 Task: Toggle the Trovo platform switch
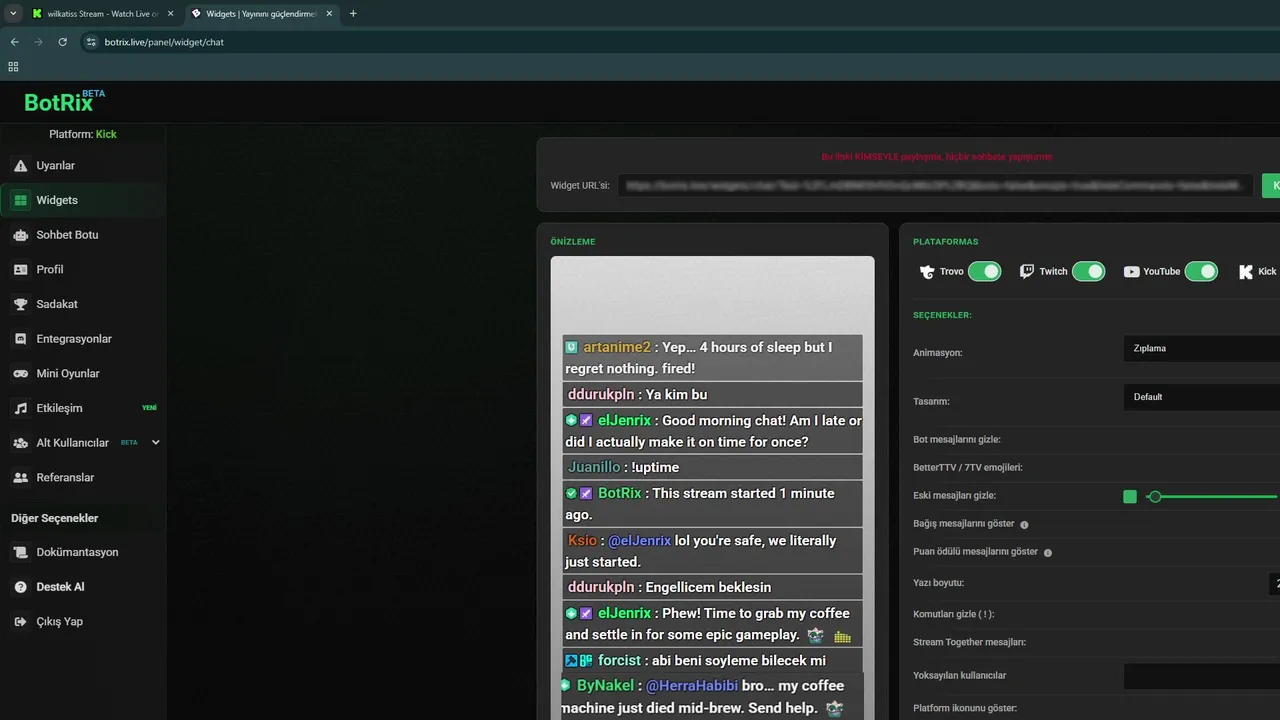984,271
